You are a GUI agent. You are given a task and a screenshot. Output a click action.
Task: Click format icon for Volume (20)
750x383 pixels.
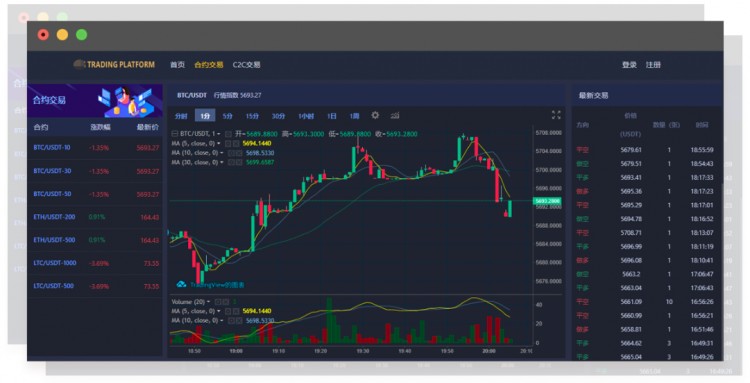click(x=218, y=302)
